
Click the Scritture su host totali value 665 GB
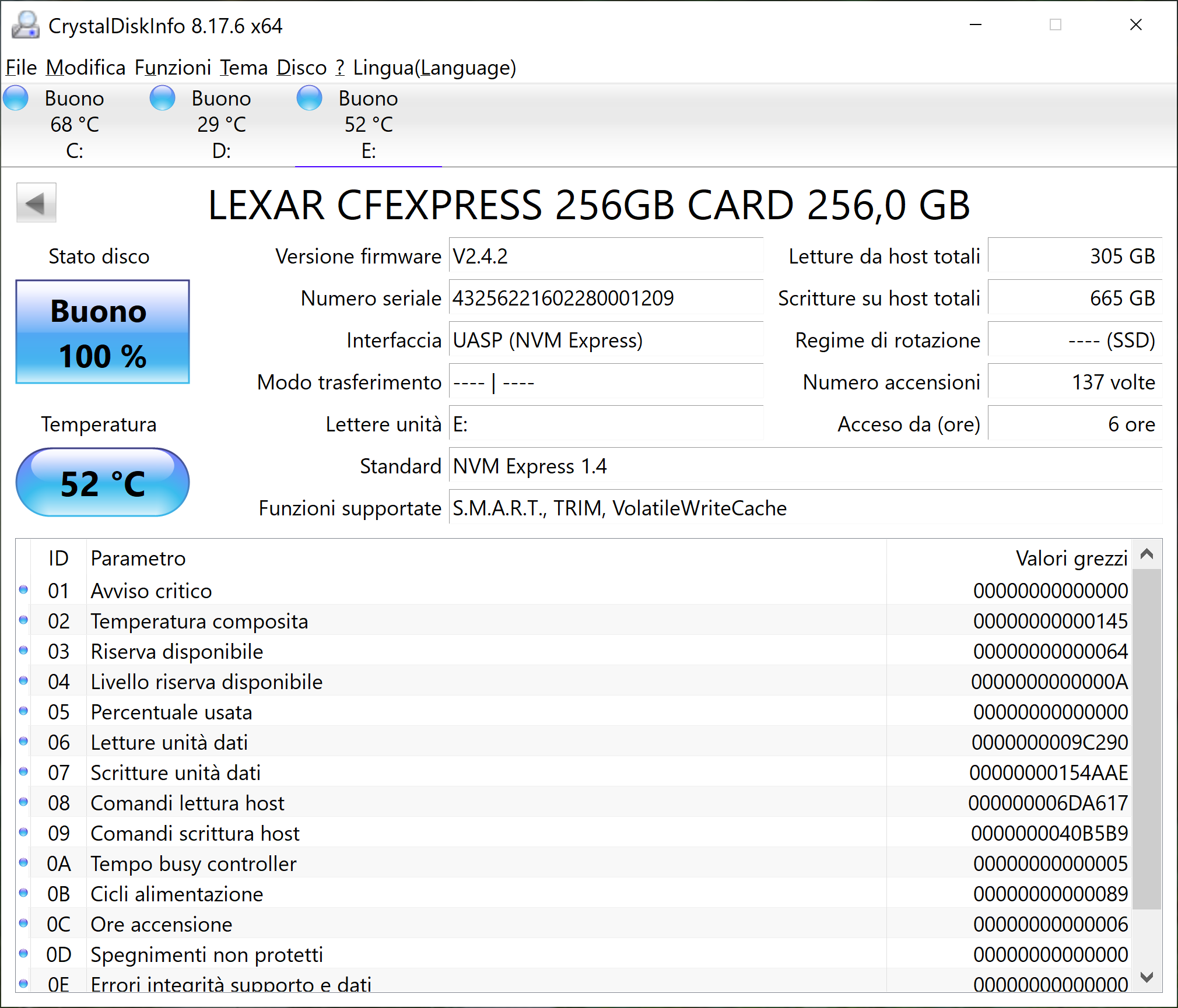(1075, 298)
